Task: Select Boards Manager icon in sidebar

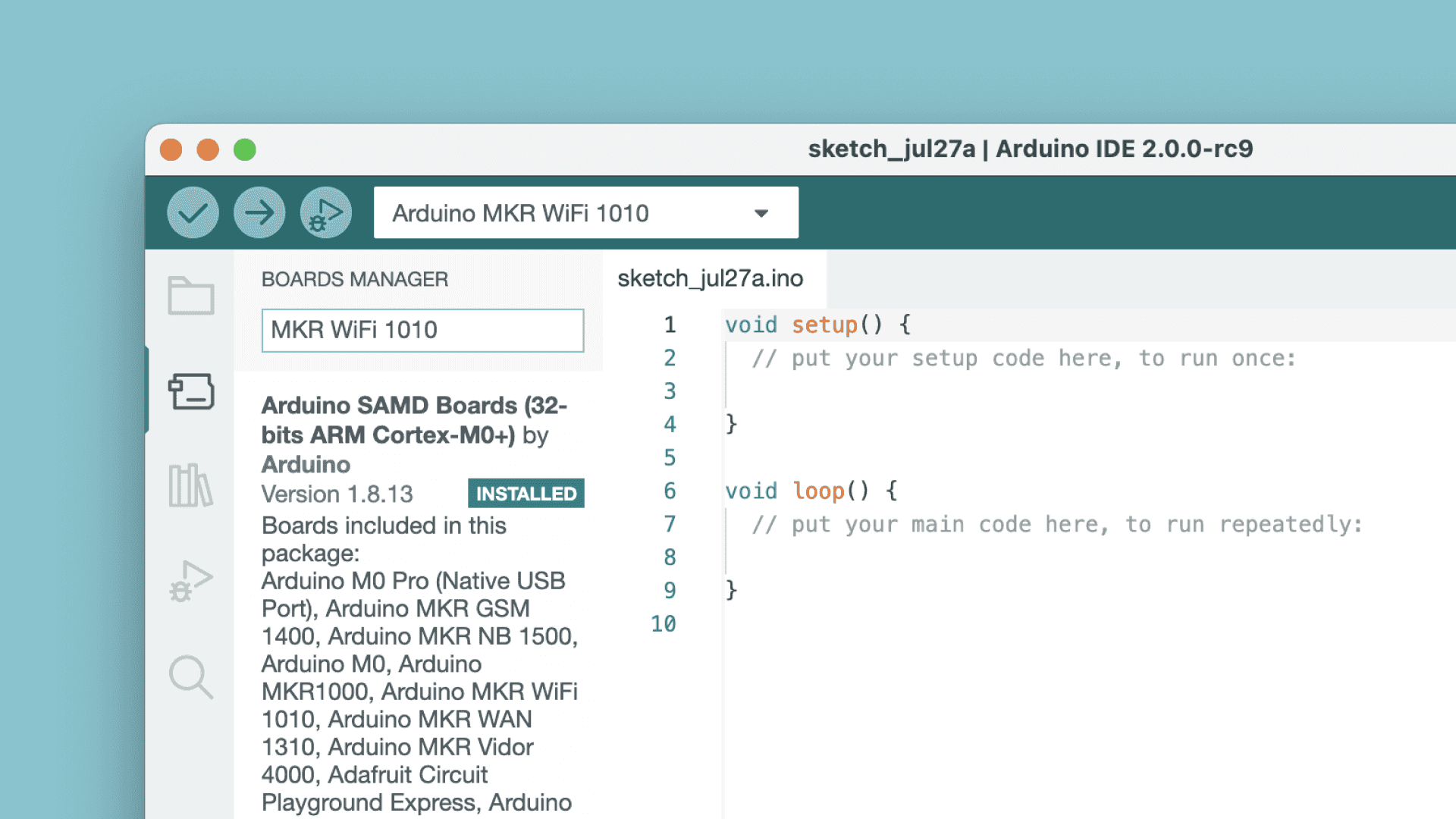Action: pos(190,391)
